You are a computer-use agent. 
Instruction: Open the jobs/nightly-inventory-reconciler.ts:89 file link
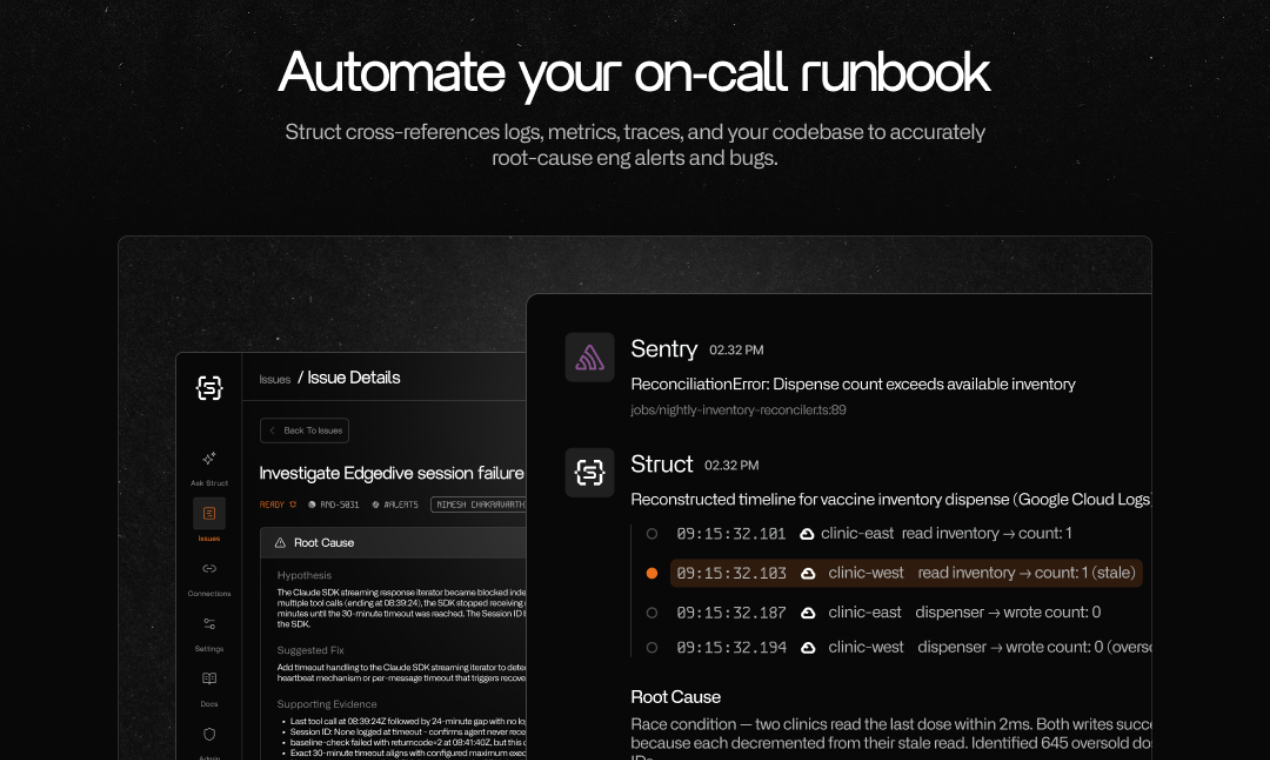738,410
